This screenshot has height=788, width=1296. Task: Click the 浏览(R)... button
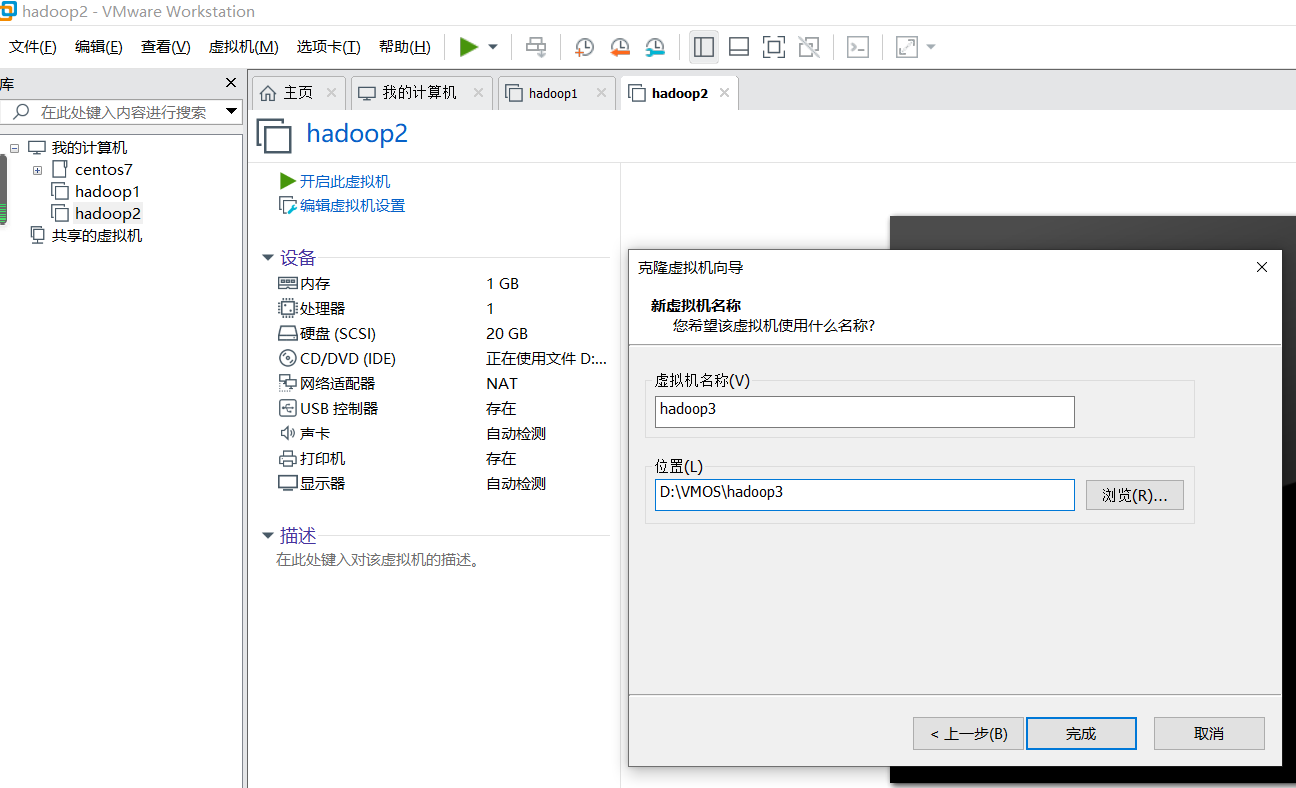click(x=1135, y=495)
